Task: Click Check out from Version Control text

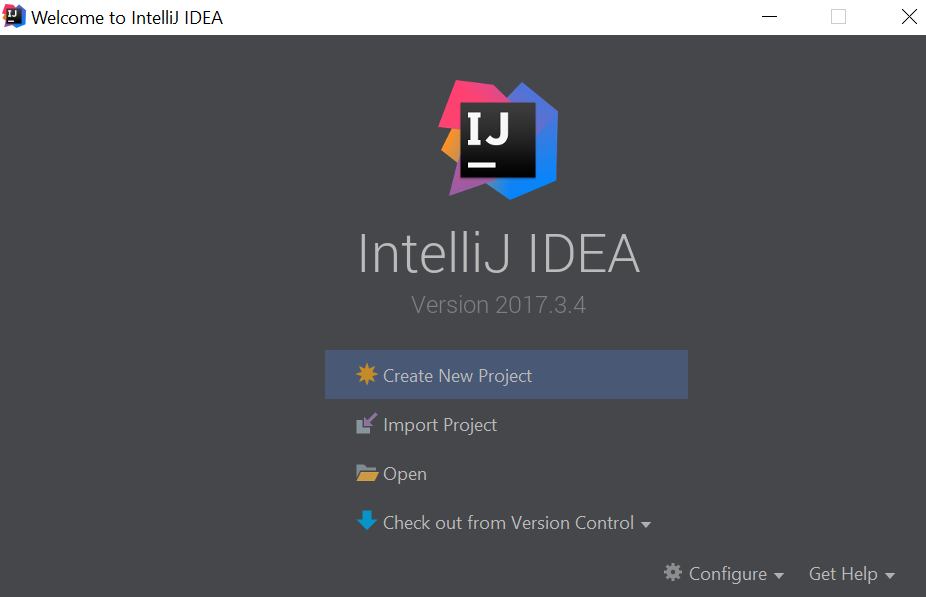Action: tap(508, 523)
